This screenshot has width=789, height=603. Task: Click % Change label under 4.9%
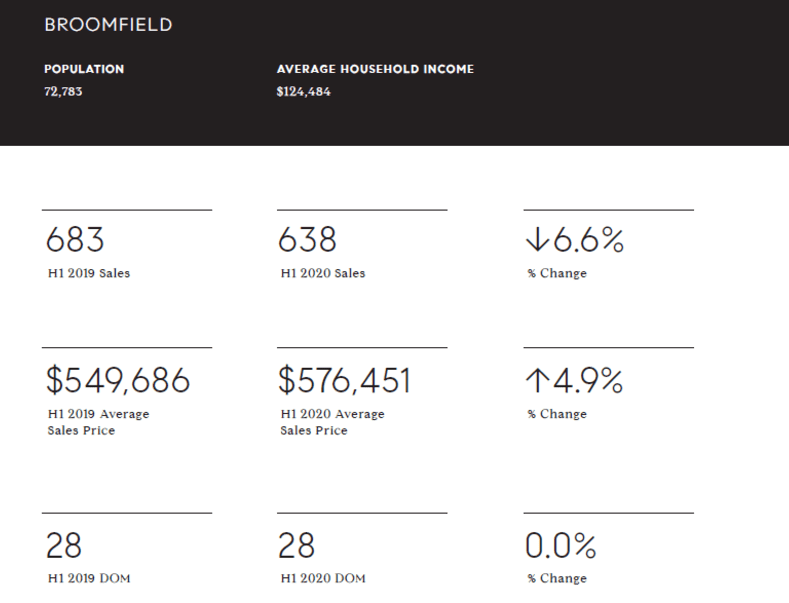(557, 414)
